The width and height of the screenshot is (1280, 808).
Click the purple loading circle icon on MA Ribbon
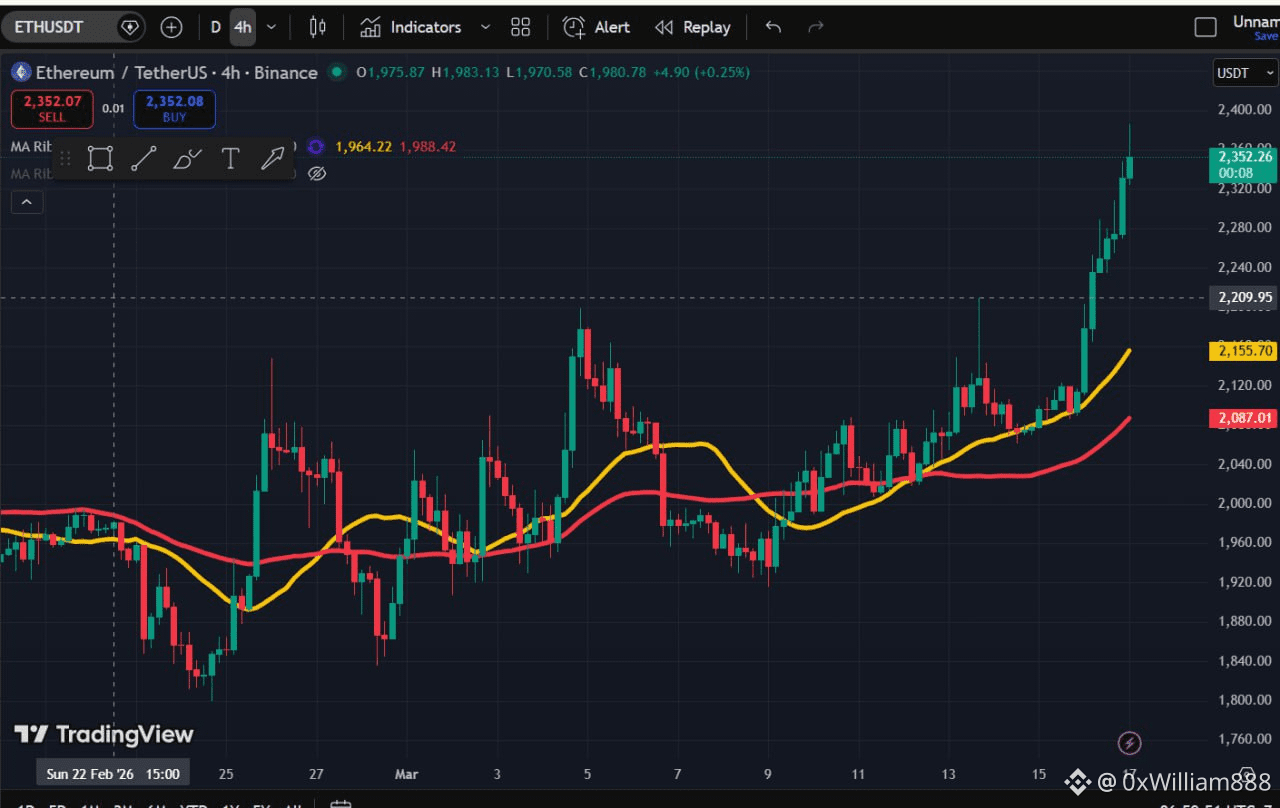tap(316, 146)
